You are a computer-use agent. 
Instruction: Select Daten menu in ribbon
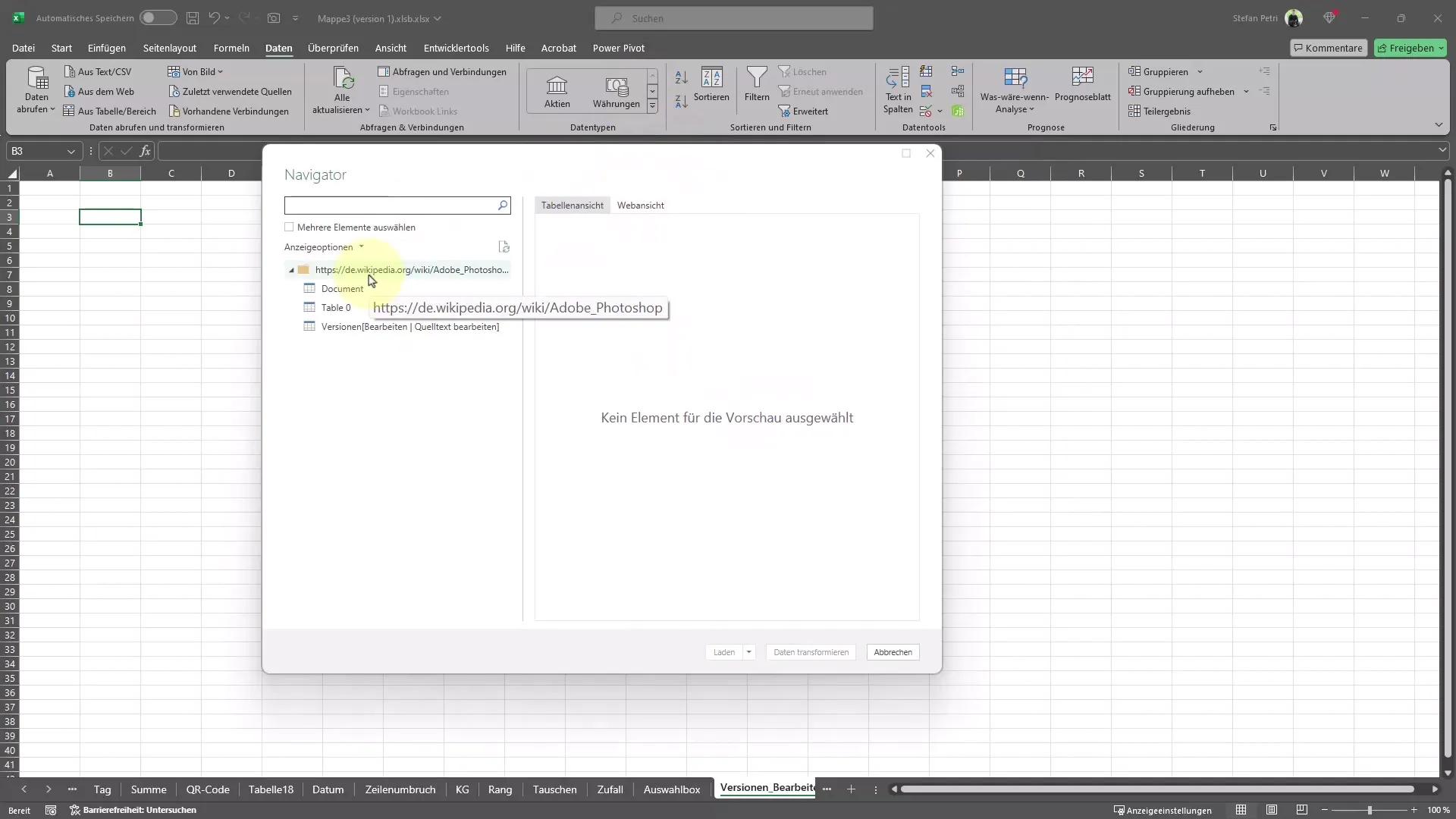pyautogui.click(x=279, y=47)
